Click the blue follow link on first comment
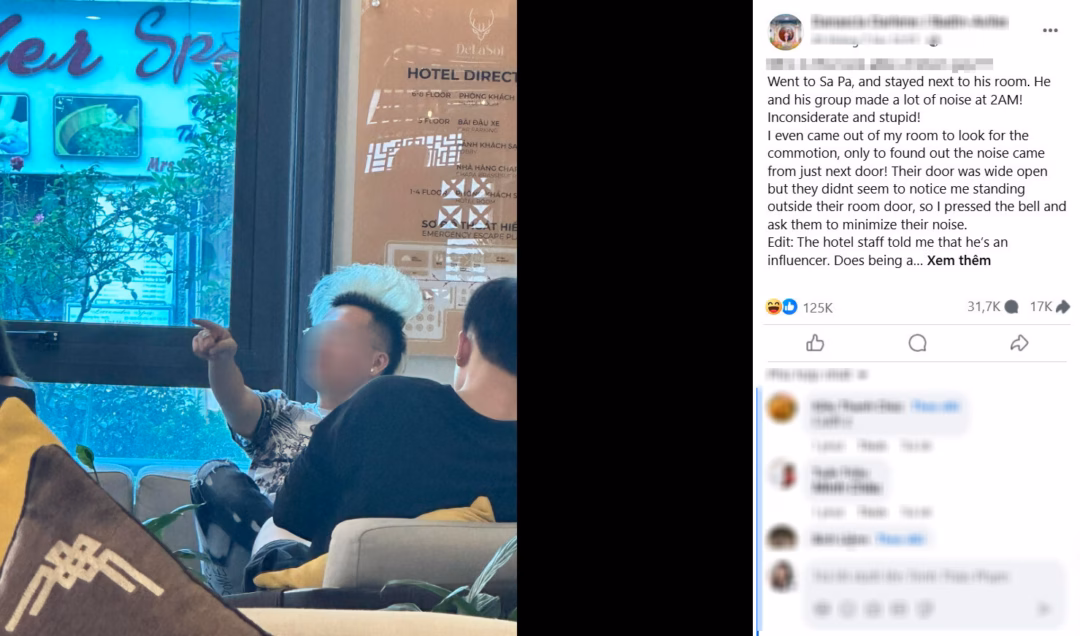This screenshot has width=1080, height=636. click(x=935, y=406)
